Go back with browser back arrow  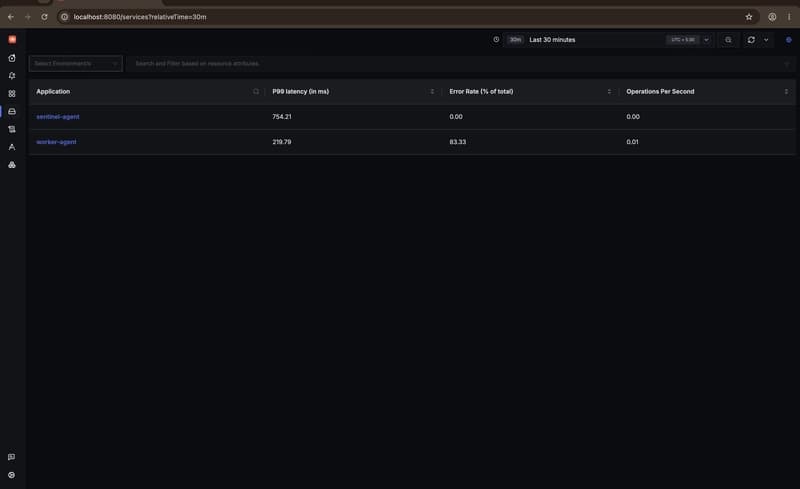coord(11,17)
